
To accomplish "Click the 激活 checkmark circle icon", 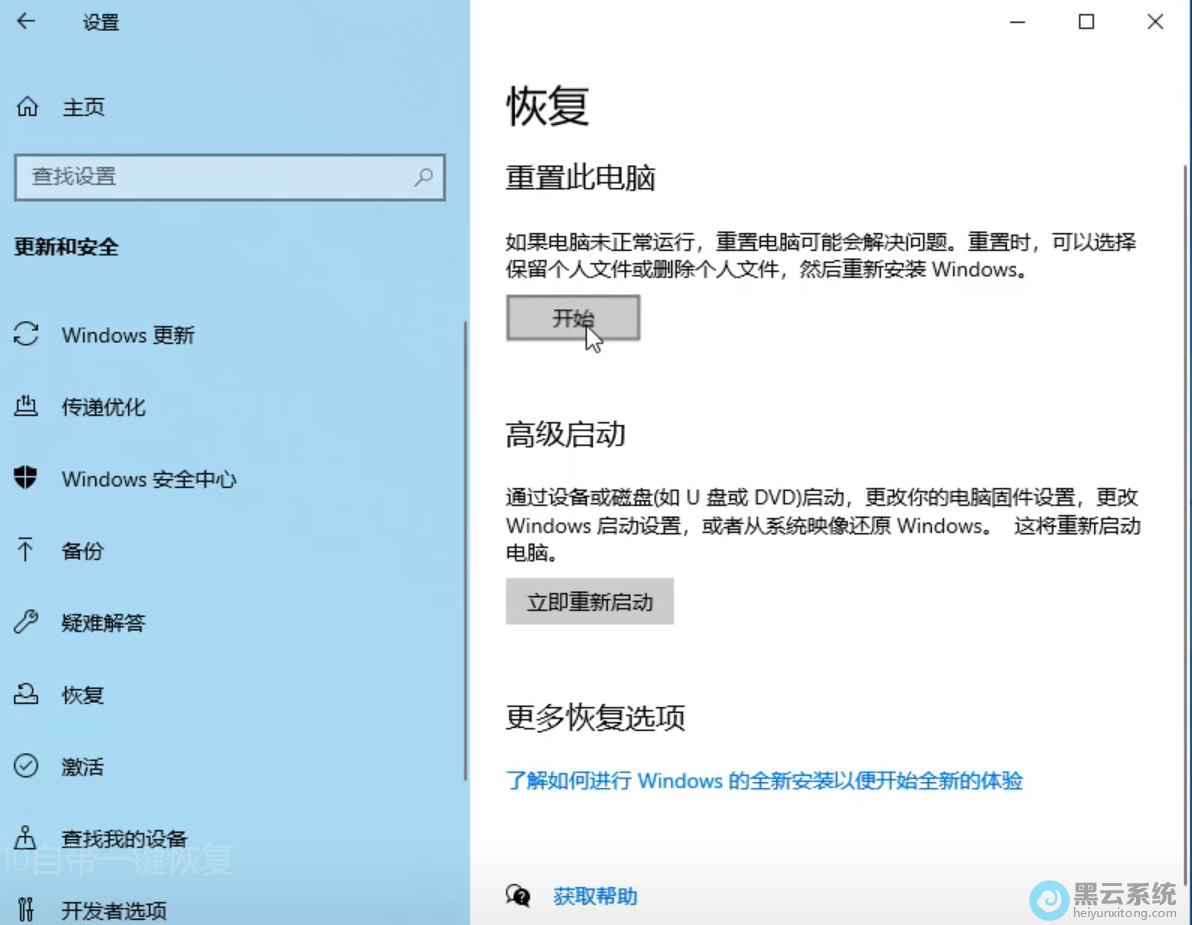I will pos(26,766).
